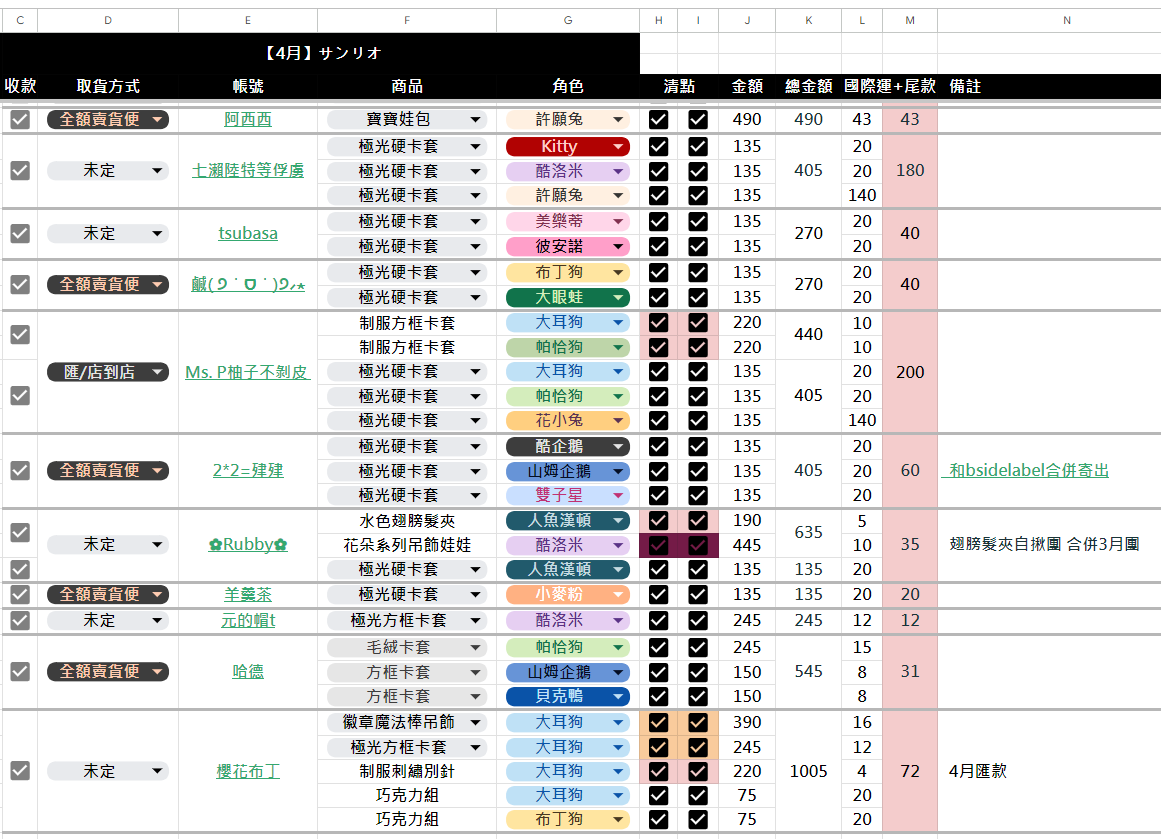Screen dimensions: 1161x839
Task: Toggle the 收款 checkbox in the tsubasa row
Action: tap(20, 233)
